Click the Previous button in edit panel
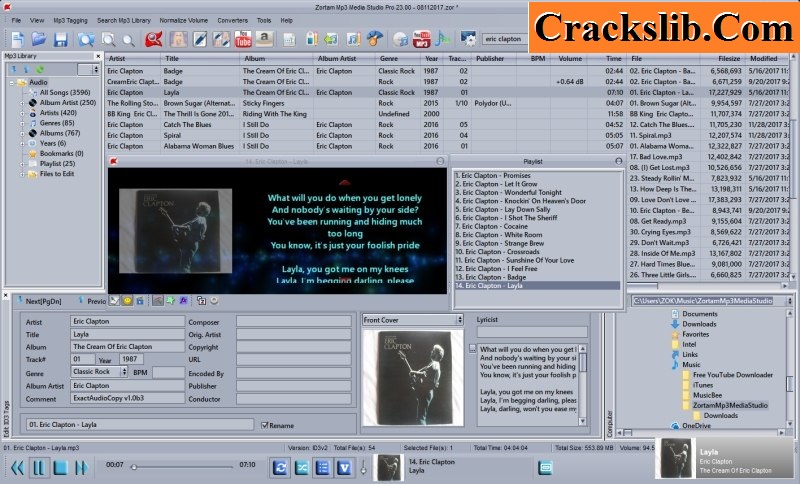The height and width of the screenshot is (484, 800). click(92, 301)
